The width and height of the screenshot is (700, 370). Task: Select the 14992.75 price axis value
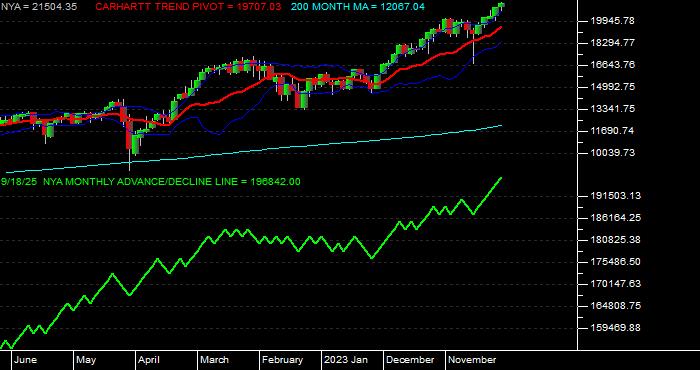[612, 87]
